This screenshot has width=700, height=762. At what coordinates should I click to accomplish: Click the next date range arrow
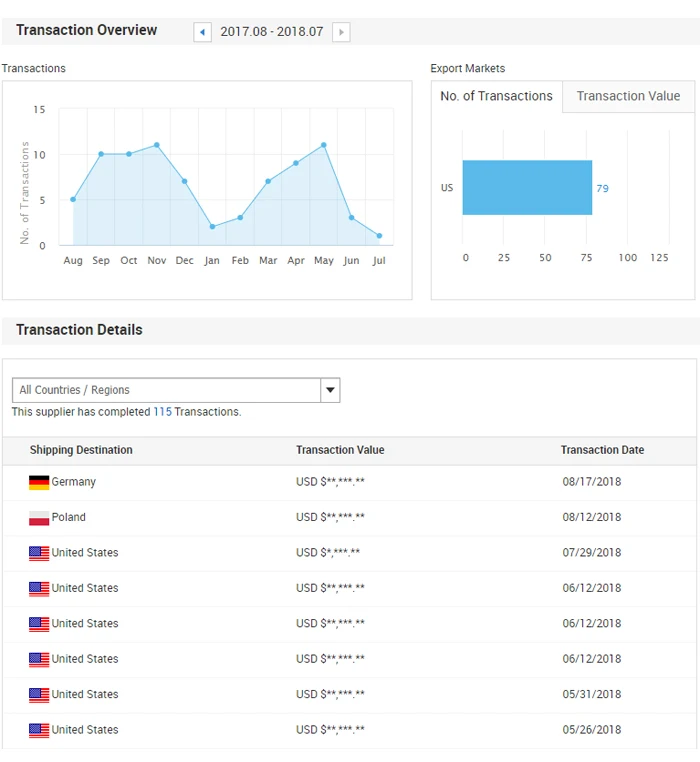(341, 32)
